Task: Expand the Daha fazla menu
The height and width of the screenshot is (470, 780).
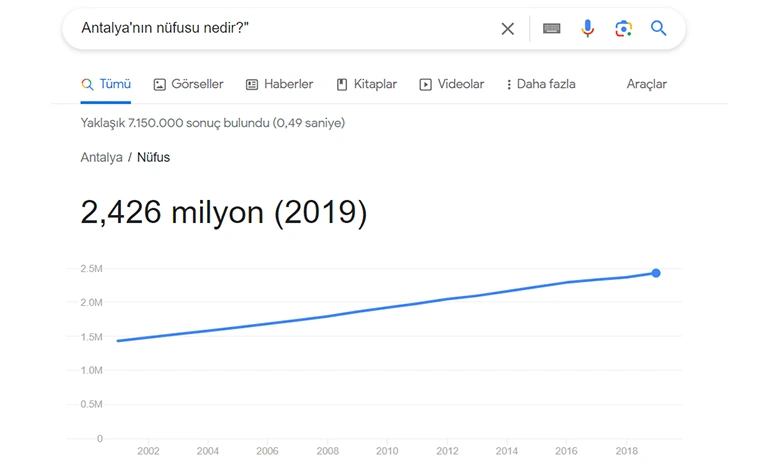Action: coord(541,85)
